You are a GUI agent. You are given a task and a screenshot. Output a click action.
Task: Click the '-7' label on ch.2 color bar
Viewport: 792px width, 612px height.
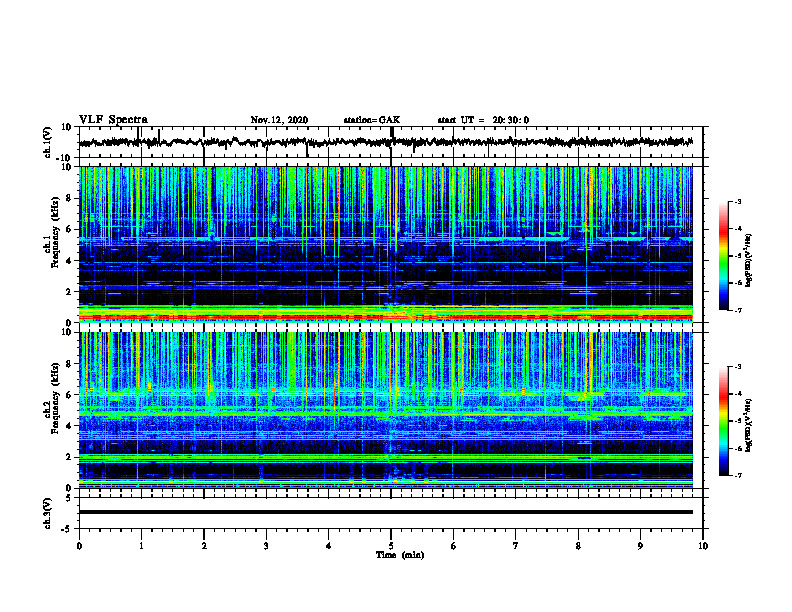pyautogui.click(x=738, y=475)
